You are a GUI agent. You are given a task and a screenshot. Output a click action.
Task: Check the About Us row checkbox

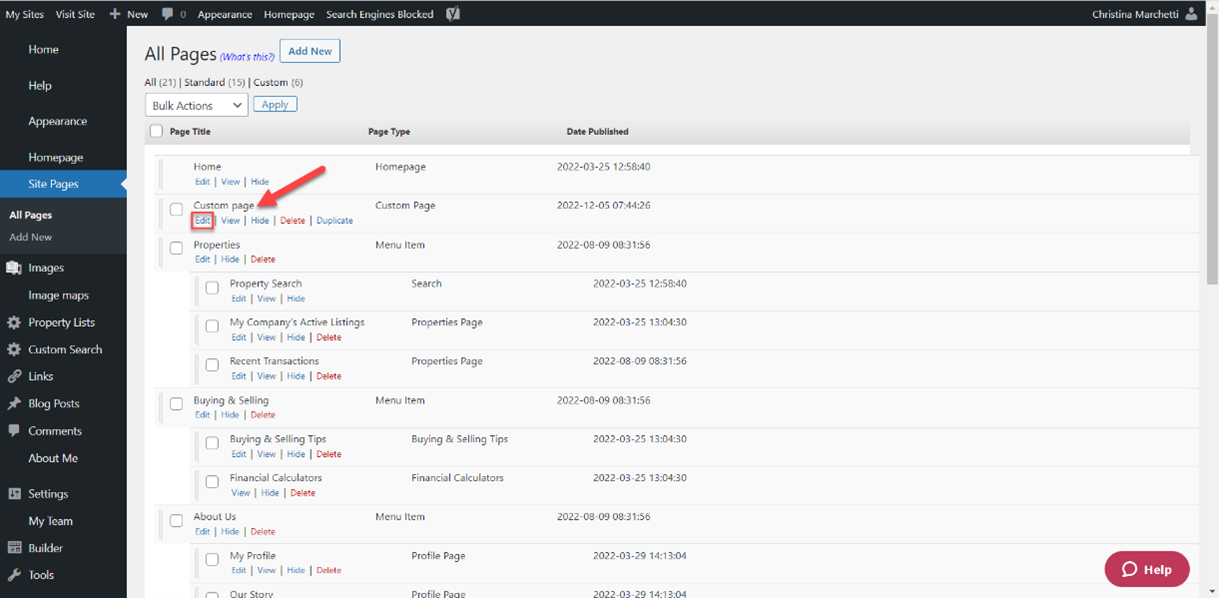pos(176,521)
